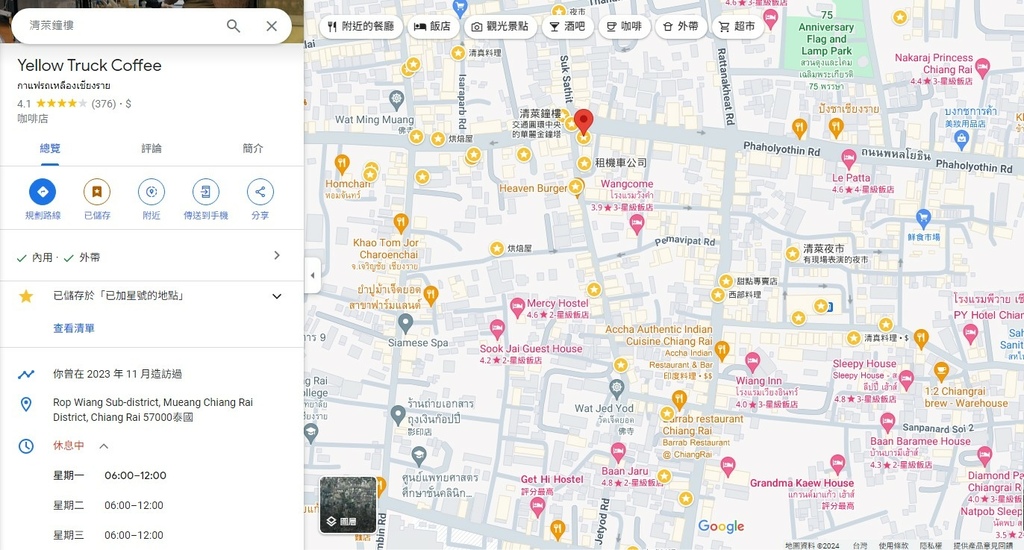
Task: Click the Khao Tom Jor Charoenchai restaurant pin
Action: tap(401, 224)
